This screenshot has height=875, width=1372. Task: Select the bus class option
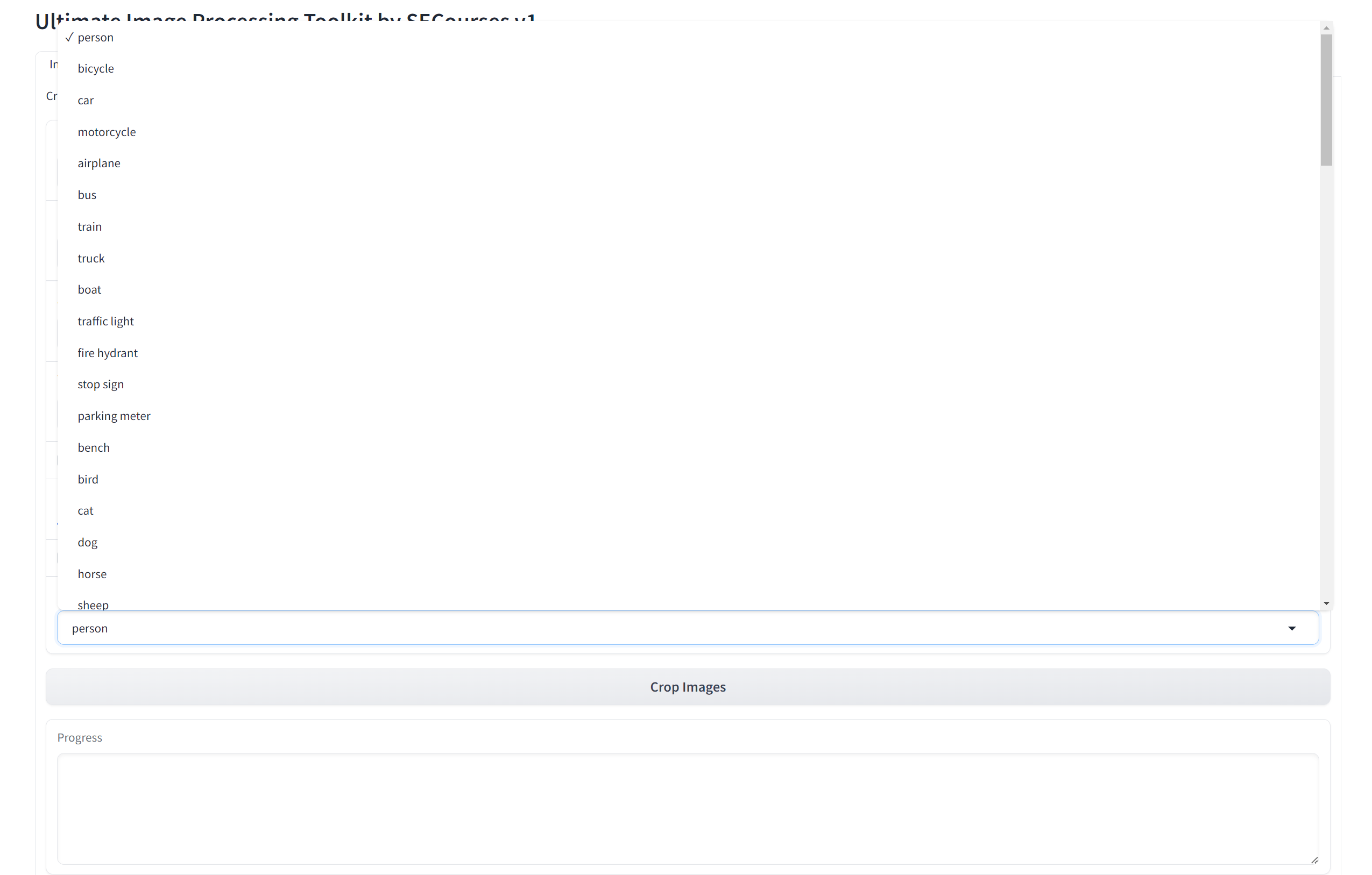[87, 195]
